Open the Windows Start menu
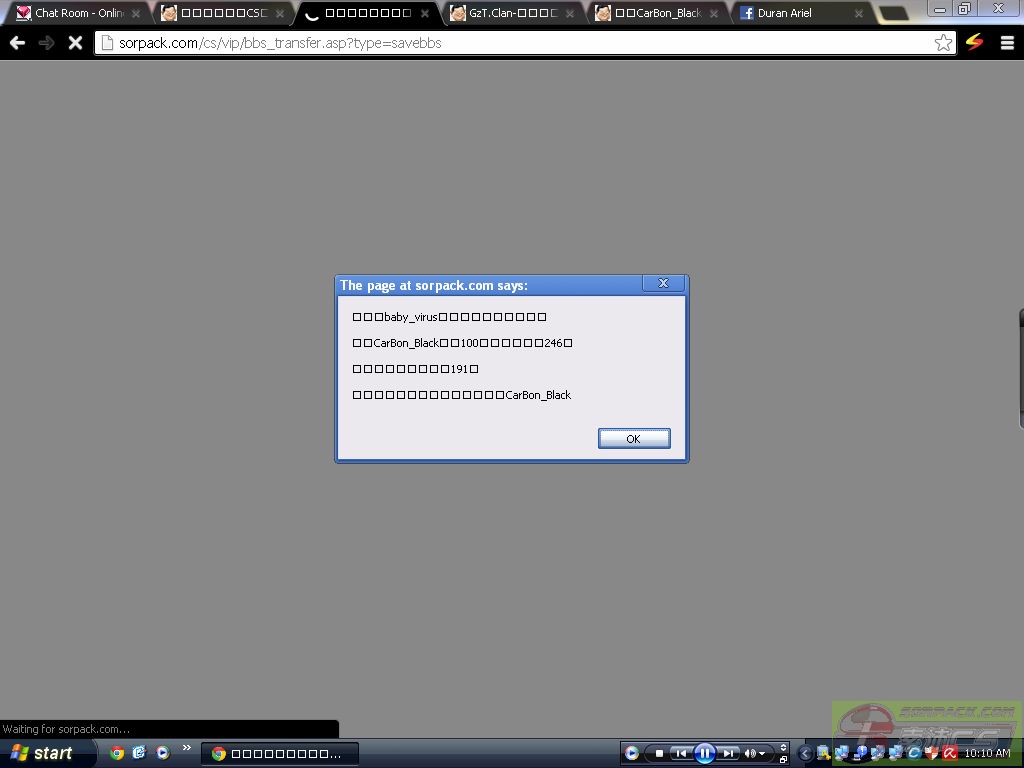1024x768 pixels. (42, 753)
